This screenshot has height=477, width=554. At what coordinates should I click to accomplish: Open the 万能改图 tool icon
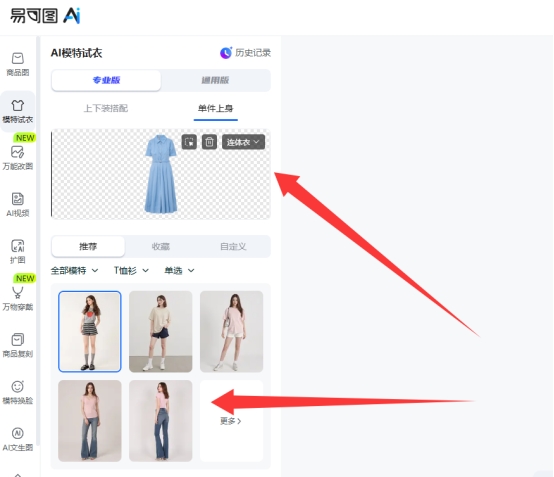[18, 152]
